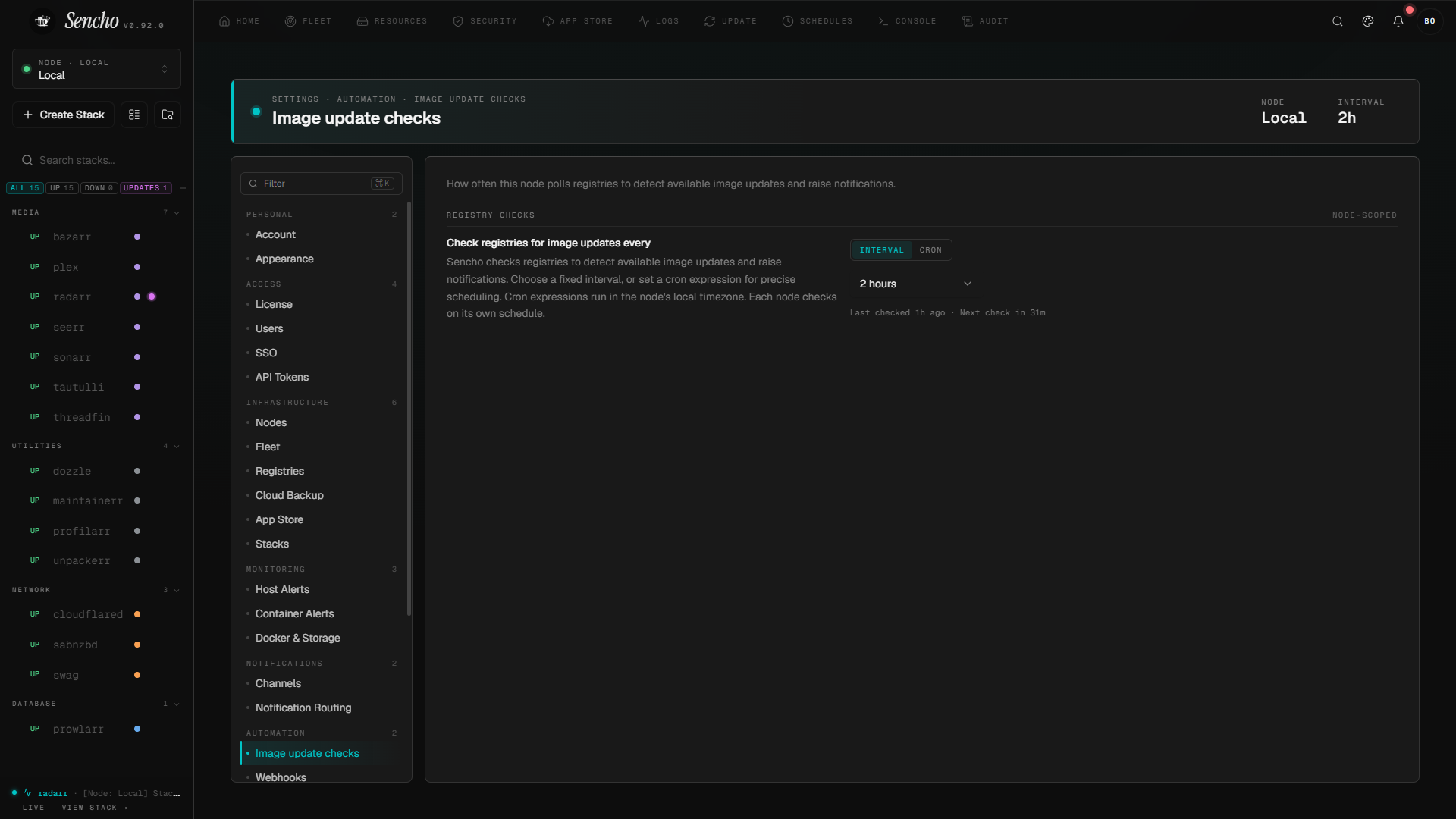The height and width of the screenshot is (819, 1456).
Task: Click the Security shield icon
Action: tap(458, 21)
